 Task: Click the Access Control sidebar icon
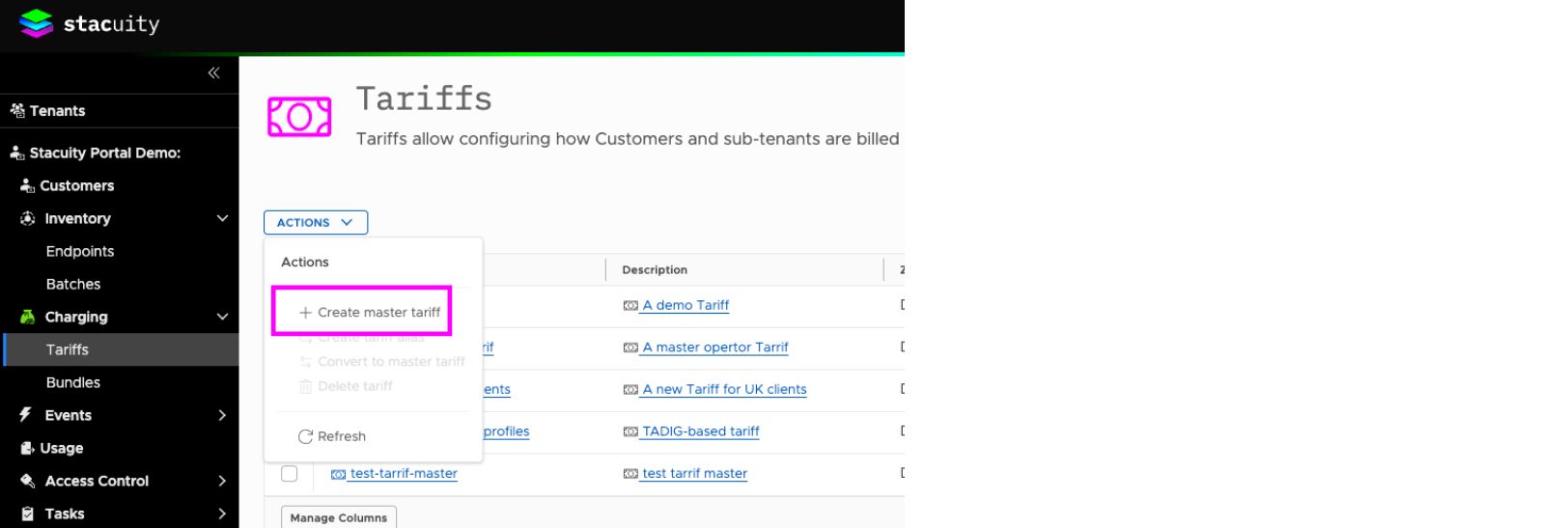(x=28, y=481)
